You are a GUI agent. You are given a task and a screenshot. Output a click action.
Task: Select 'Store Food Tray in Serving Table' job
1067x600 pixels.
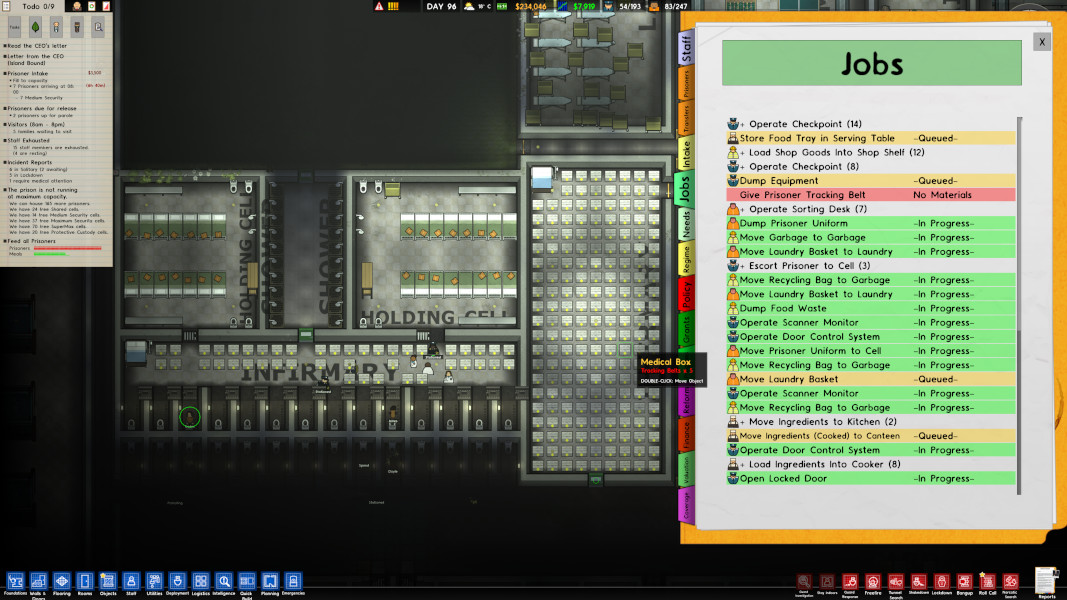tap(871, 138)
